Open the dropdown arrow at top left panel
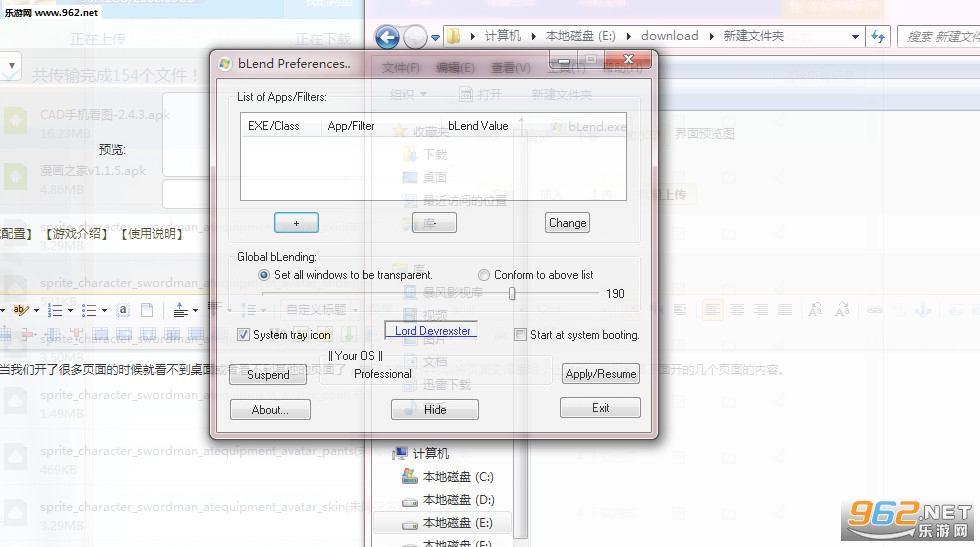 [x=11, y=65]
